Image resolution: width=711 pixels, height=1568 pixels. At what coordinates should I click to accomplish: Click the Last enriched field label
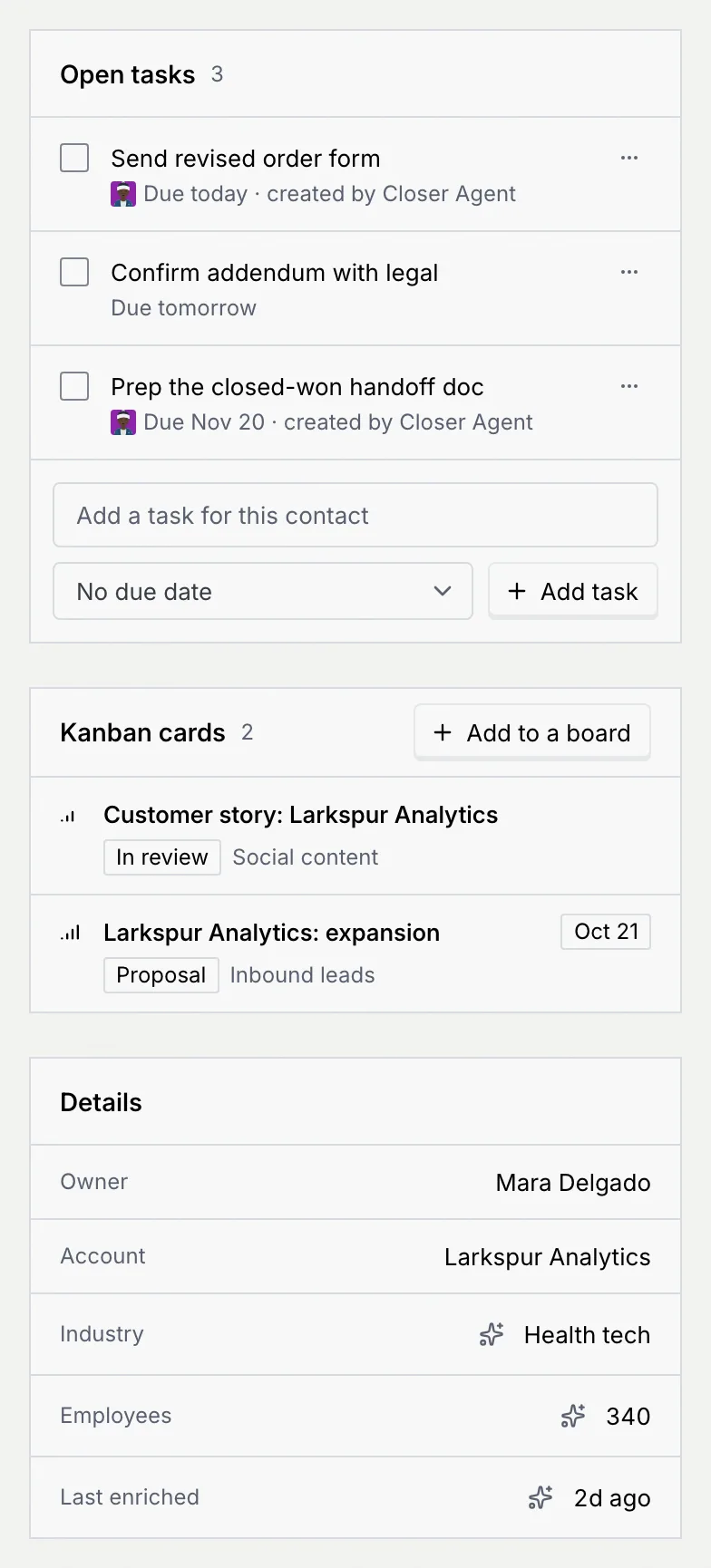(130, 1497)
